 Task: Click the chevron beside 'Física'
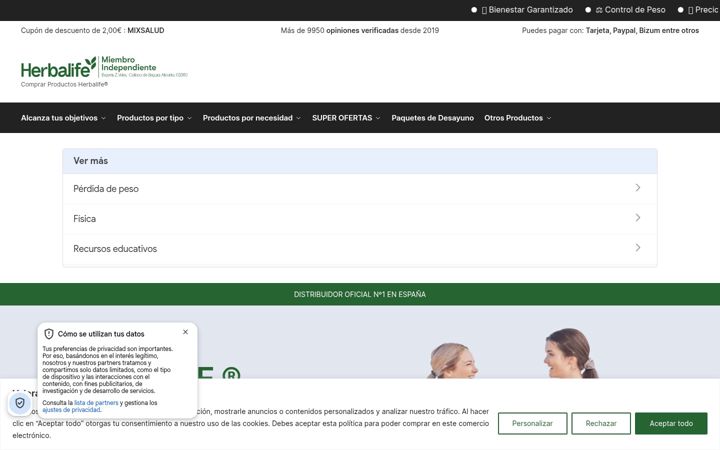tap(638, 218)
